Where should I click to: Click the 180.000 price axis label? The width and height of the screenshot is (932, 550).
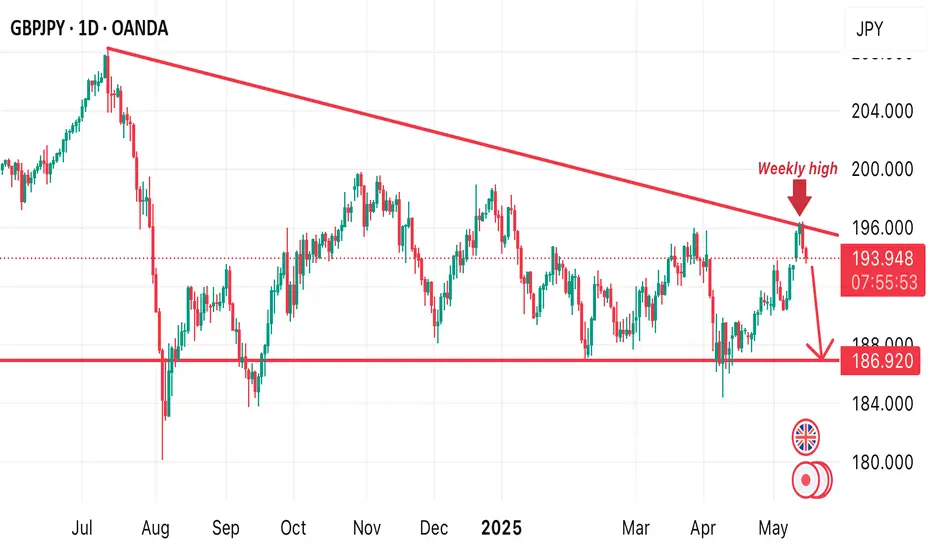882,463
